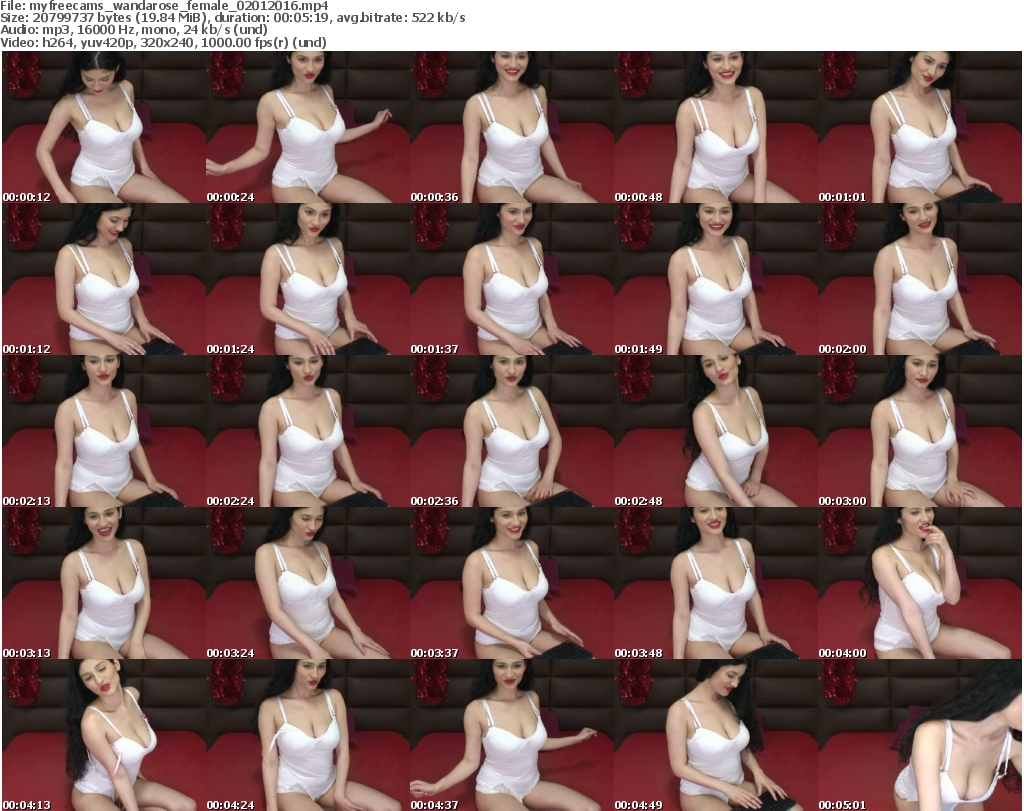Open the thumbnail timestamped 00:02:36
Image resolution: width=1024 pixels, height=811 pixels.
point(512,432)
